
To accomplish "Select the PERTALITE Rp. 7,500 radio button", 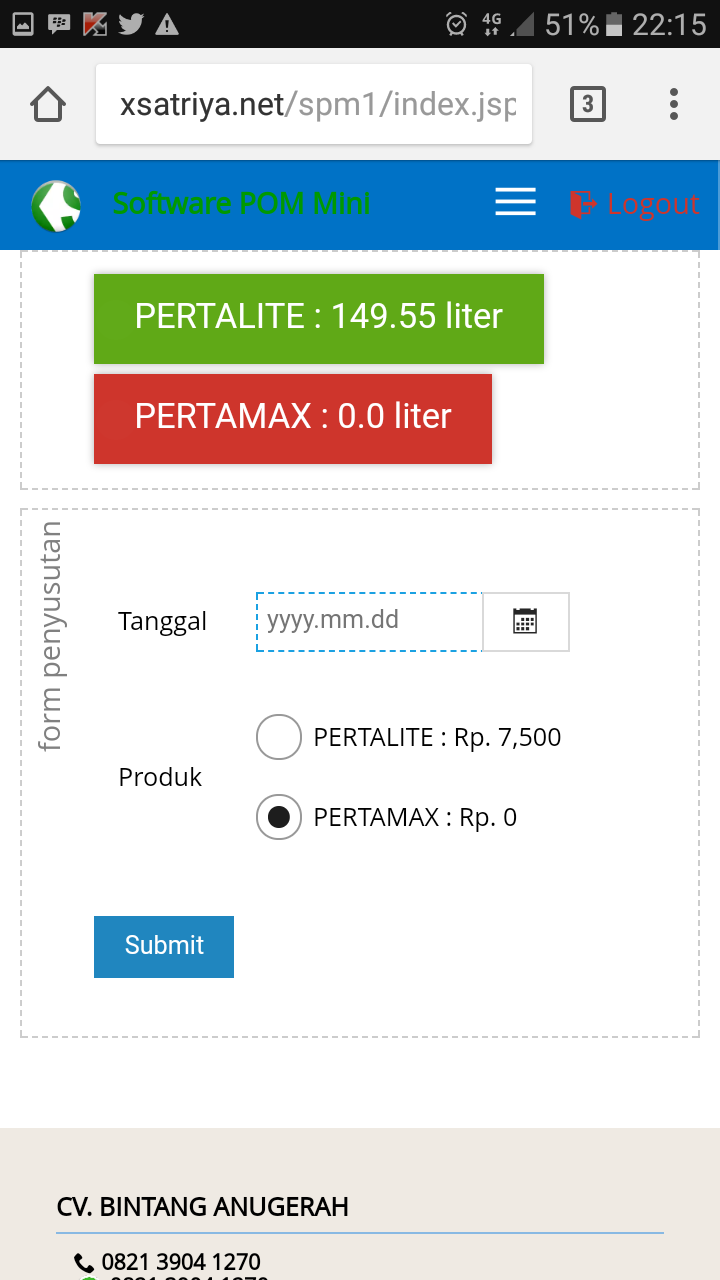I will point(279,738).
